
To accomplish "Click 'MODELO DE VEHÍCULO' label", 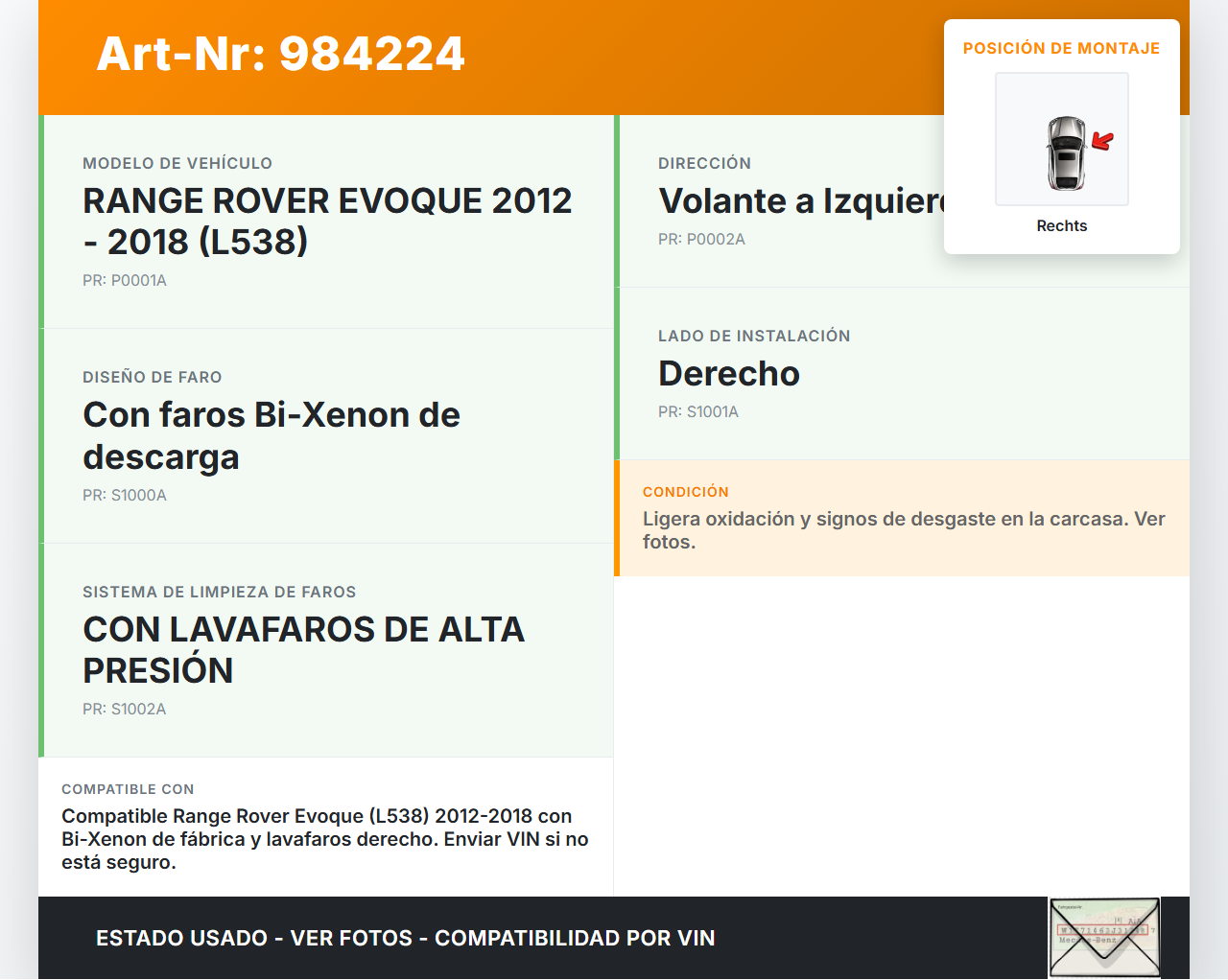I will 177,164.
